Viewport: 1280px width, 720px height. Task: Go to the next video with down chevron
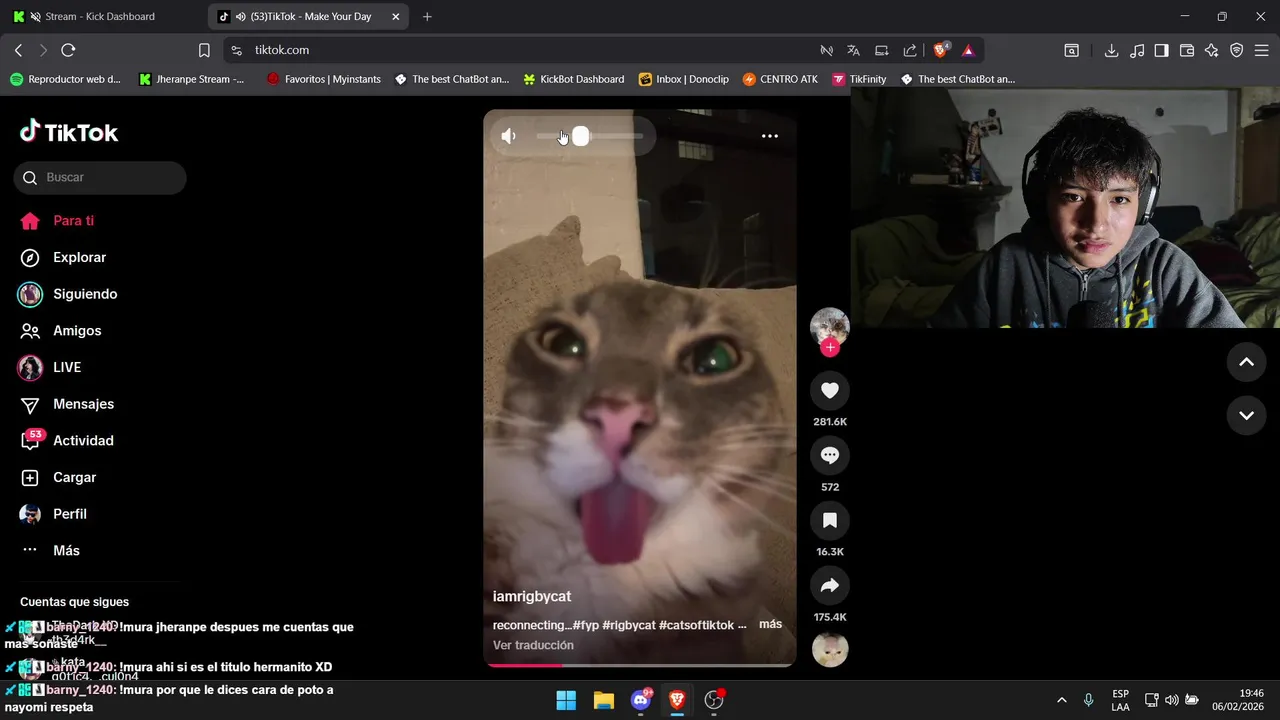pos(1246,415)
